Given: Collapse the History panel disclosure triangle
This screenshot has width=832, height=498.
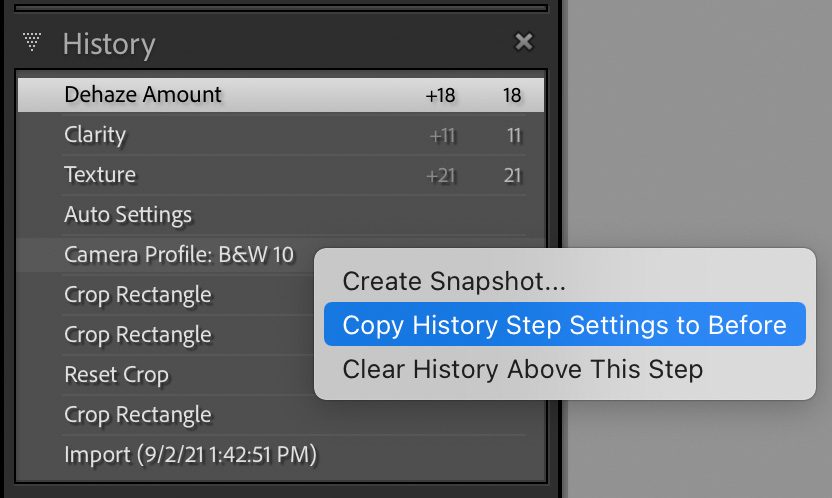Looking at the screenshot, I should (x=32, y=42).
